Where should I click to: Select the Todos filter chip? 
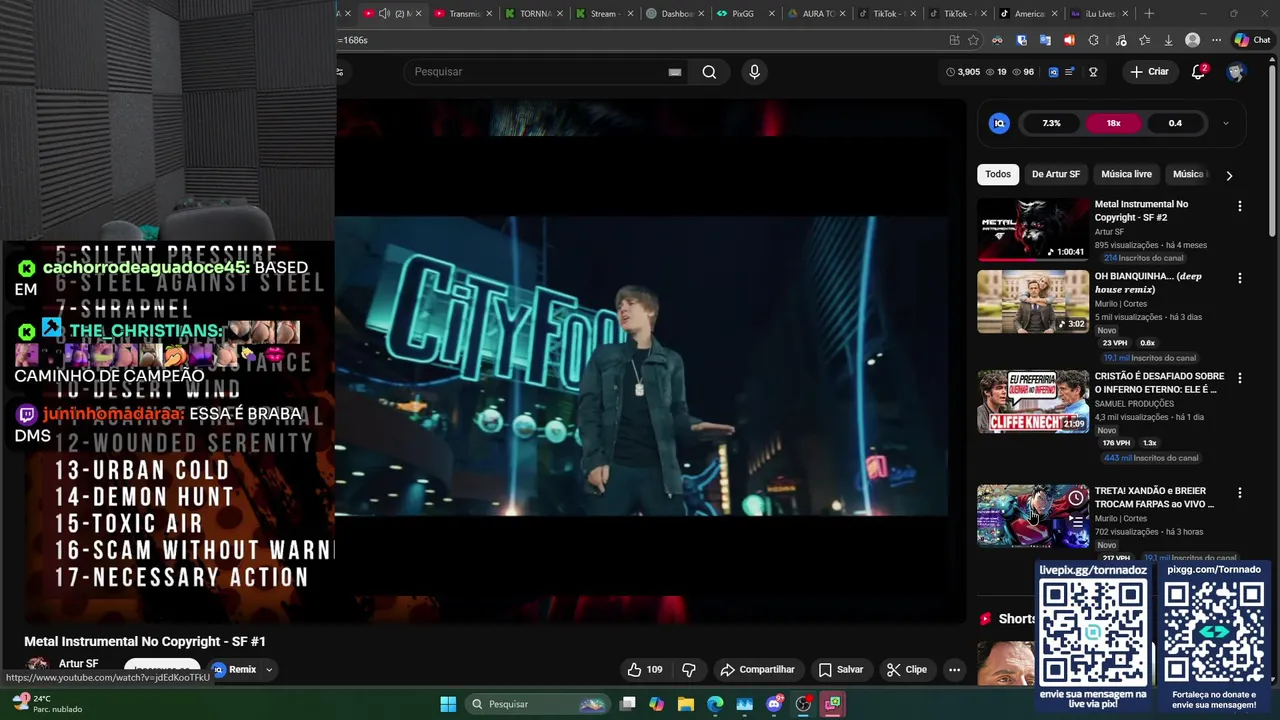pyautogui.click(x=998, y=174)
